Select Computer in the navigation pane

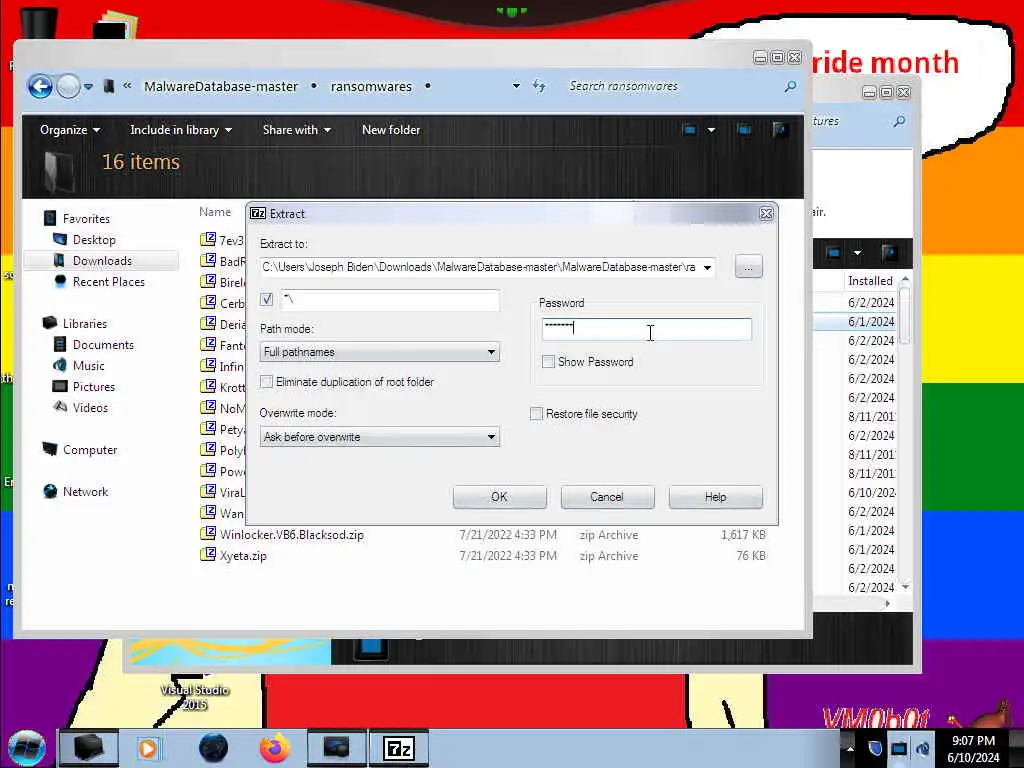(x=90, y=449)
